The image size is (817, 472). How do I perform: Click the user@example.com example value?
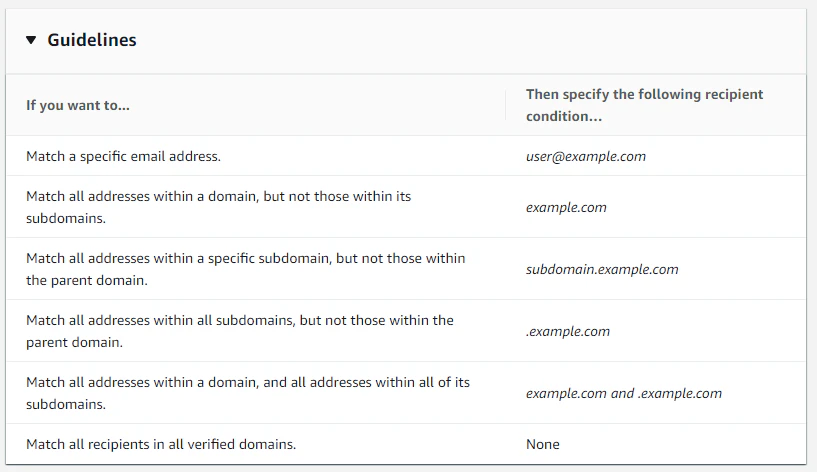586,156
